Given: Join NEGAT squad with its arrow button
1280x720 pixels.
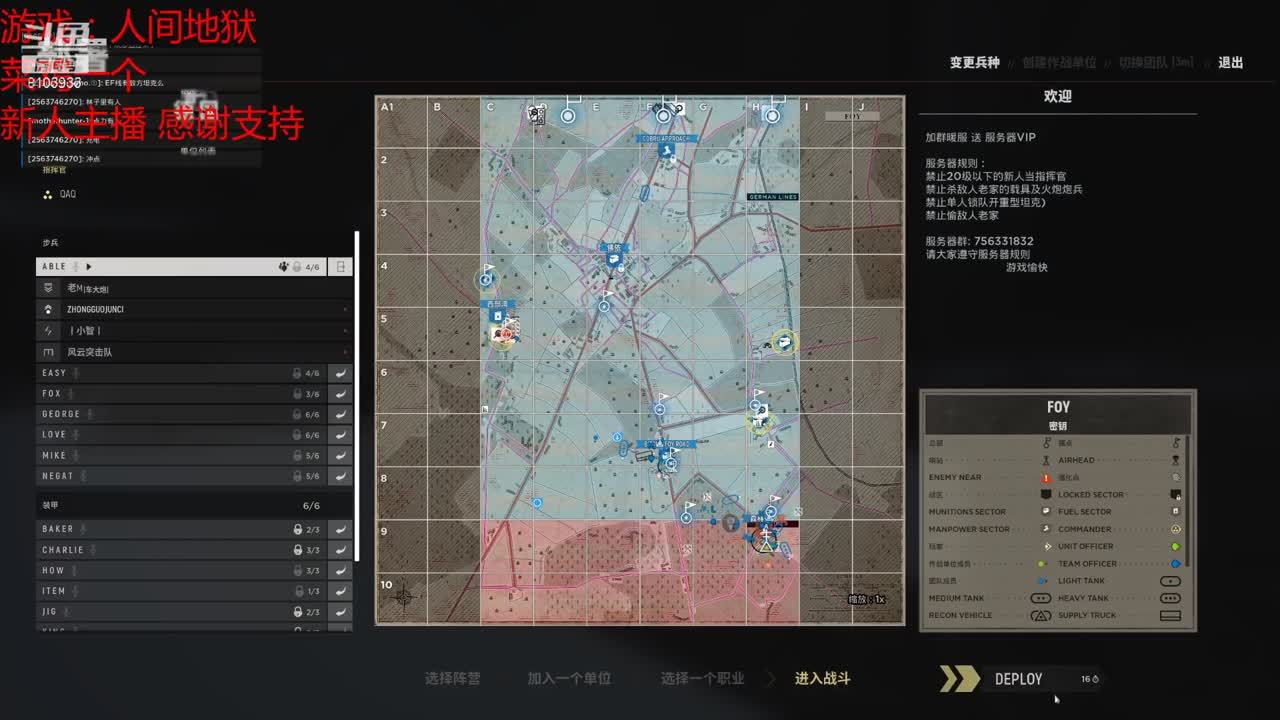Looking at the screenshot, I should tap(341, 476).
